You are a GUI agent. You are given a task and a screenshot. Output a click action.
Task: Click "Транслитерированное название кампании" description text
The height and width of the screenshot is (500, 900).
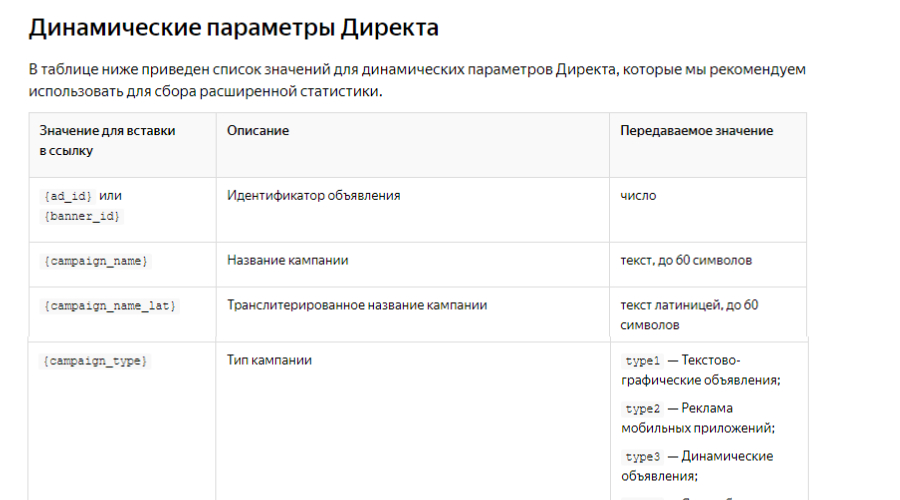(357, 305)
